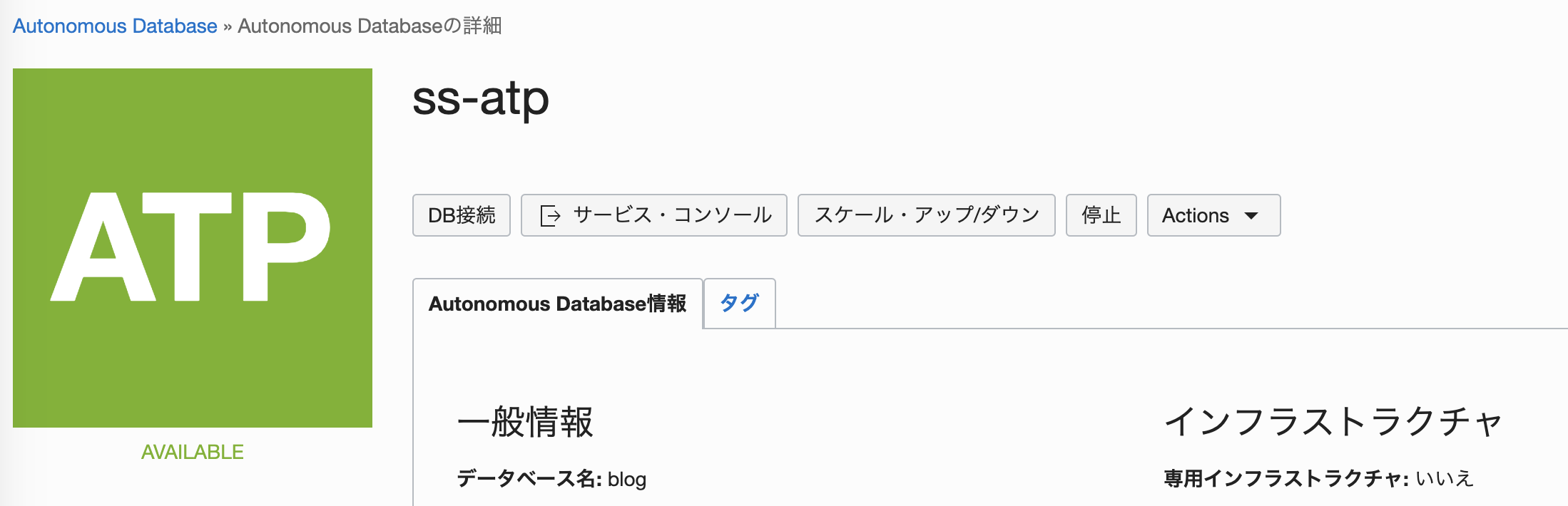Click the スケール・アップ/ダウン button
This screenshot has width=1568, height=506.
point(926,215)
